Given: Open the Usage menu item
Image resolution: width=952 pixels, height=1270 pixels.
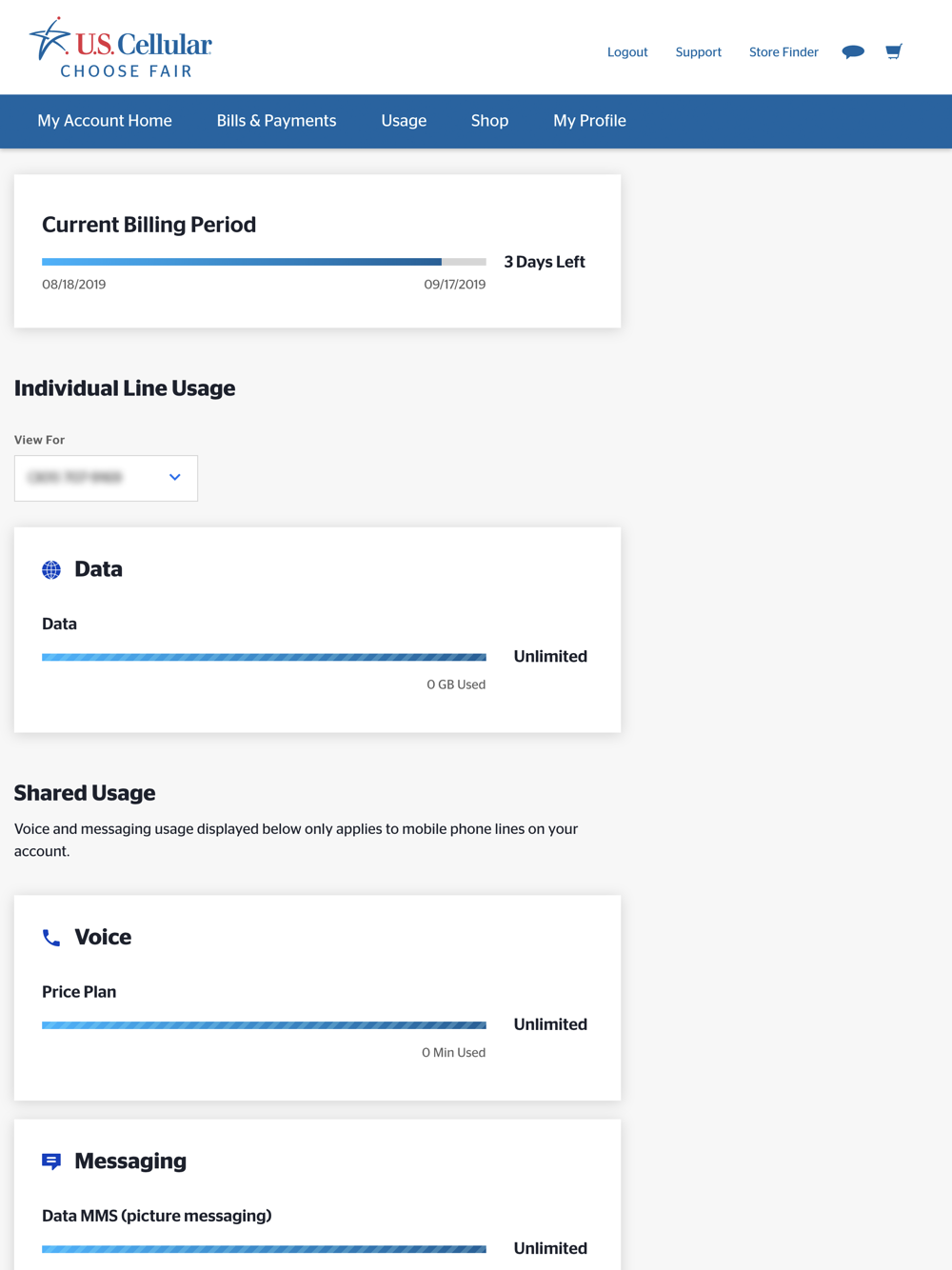Looking at the screenshot, I should click(404, 121).
